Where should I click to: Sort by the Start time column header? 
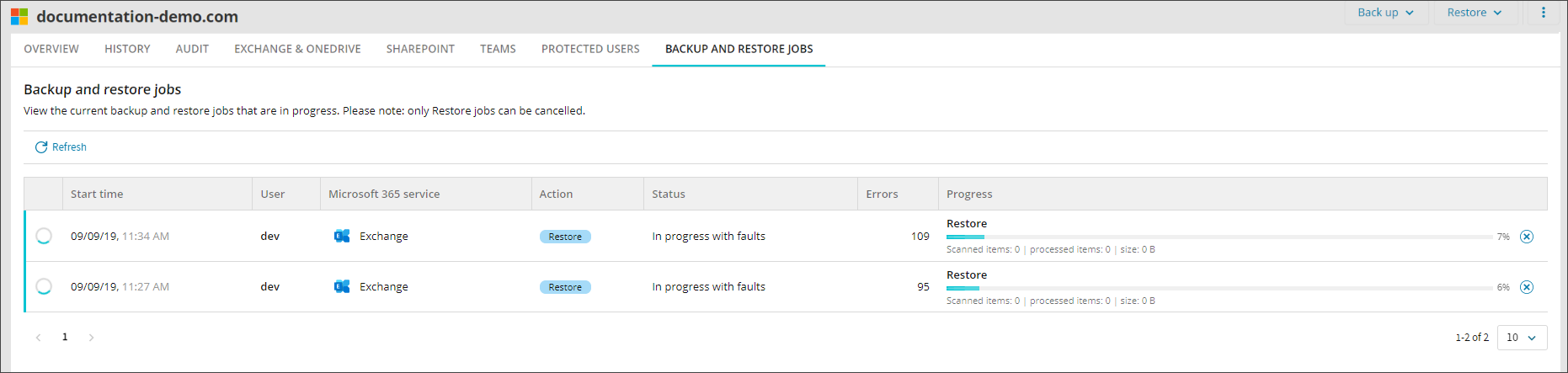pos(97,194)
